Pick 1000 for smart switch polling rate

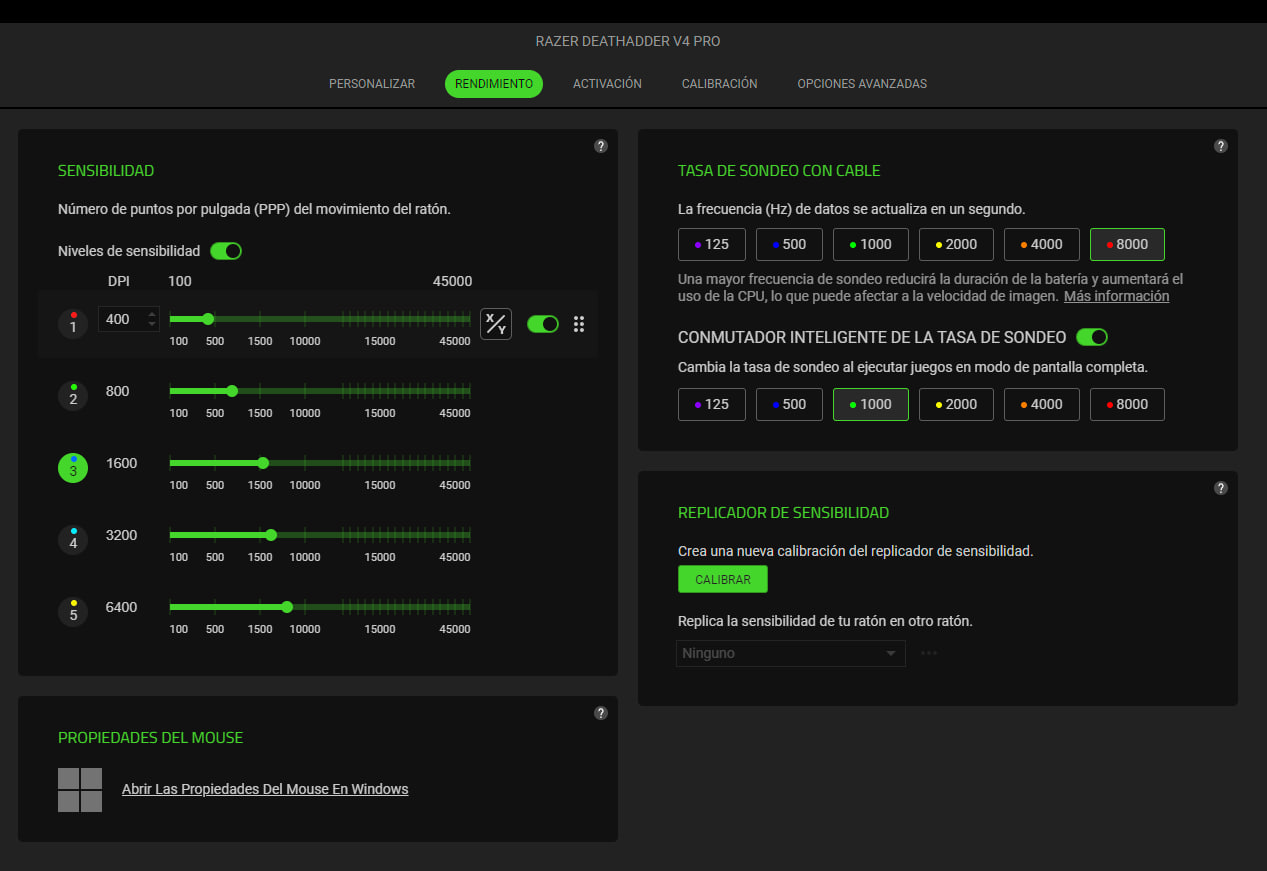point(871,404)
